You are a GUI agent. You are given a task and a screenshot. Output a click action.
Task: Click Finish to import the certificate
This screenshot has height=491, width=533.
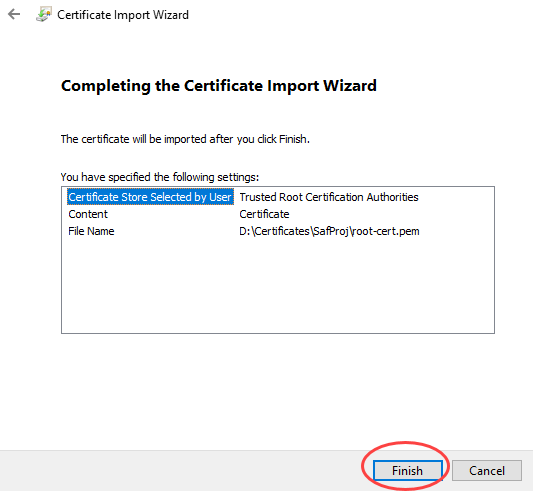pyautogui.click(x=408, y=471)
